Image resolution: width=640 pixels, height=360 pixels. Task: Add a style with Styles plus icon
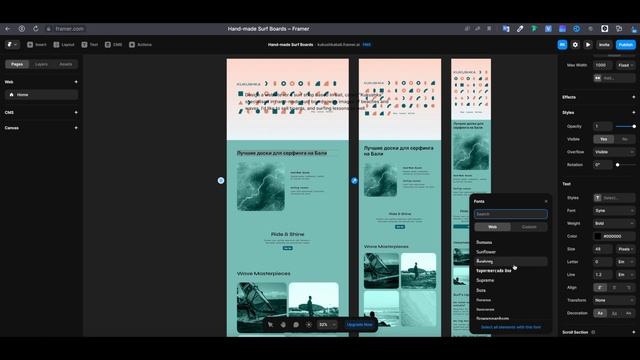coord(633,112)
